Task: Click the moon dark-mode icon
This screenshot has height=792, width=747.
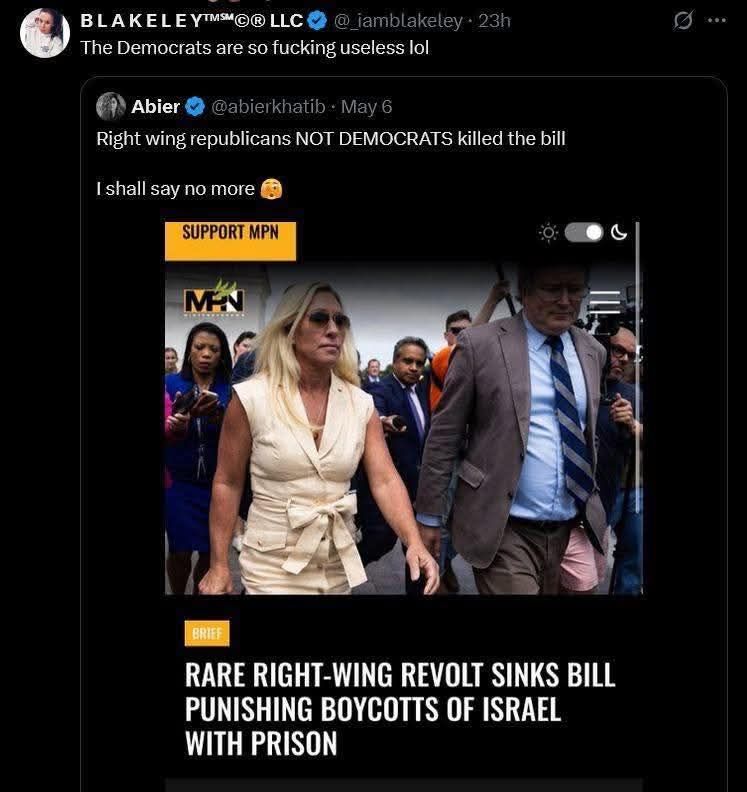Action: point(619,233)
